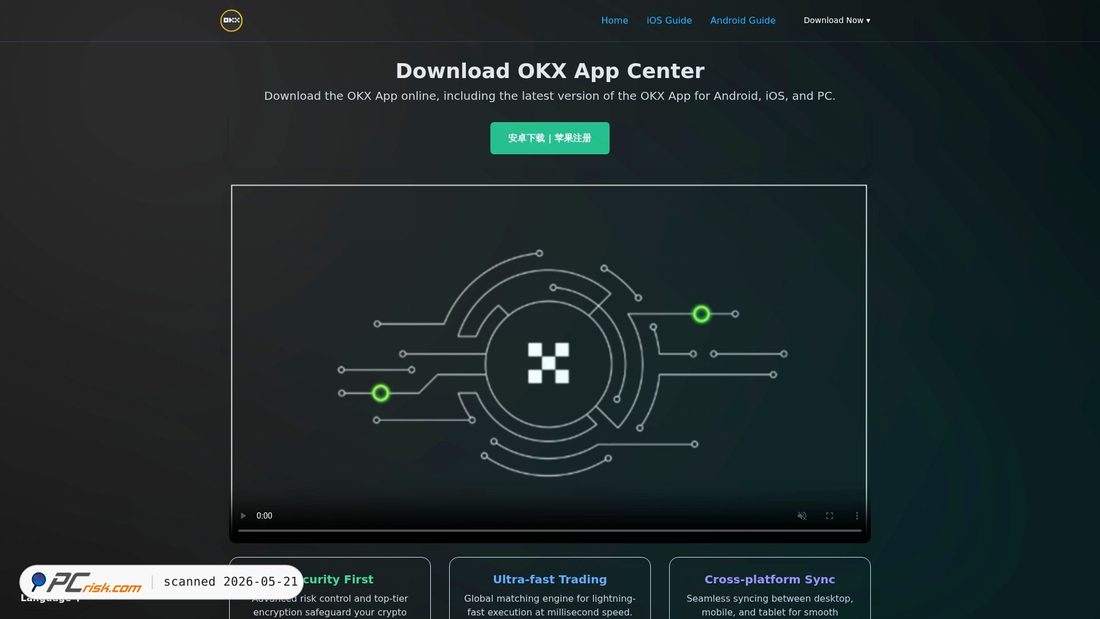Click the Download OKX App Center heading
This screenshot has width=1100, height=619.
(x=550, y=71)
